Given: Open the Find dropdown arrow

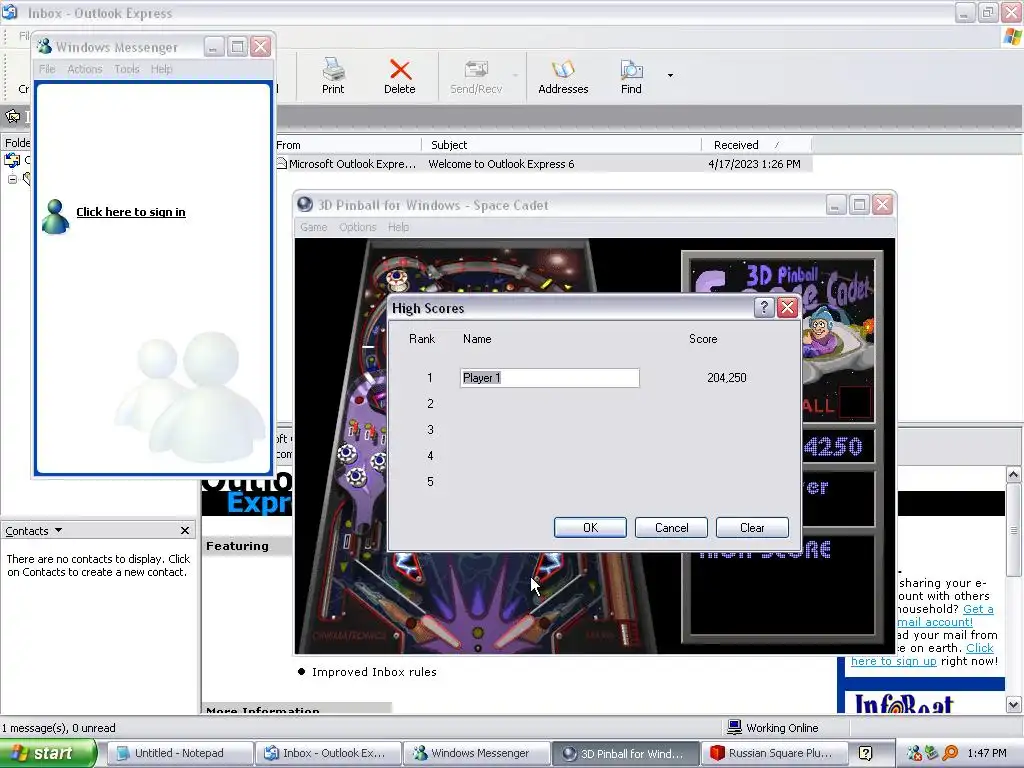Looking at the screenshot, I should click(x=670, y=76).
